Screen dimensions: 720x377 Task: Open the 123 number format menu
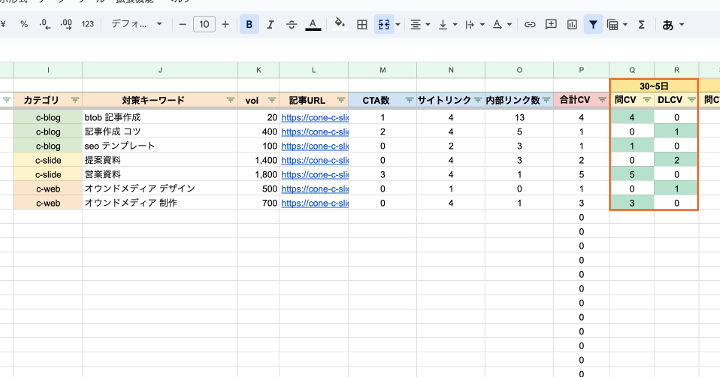(88, 24)
